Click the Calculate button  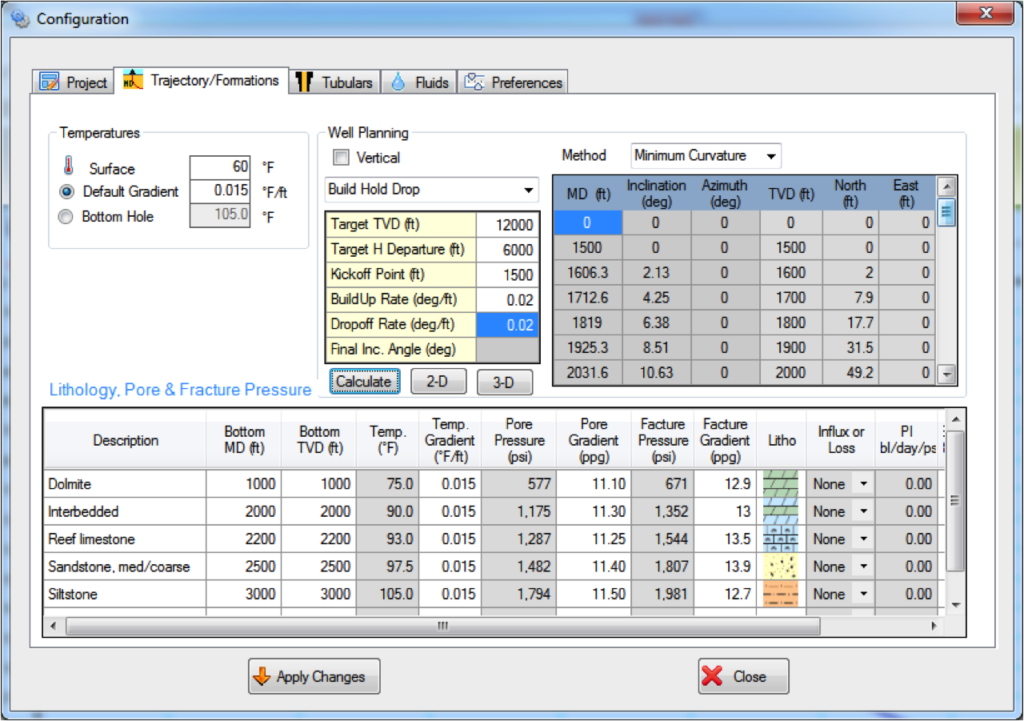[364, 382]
